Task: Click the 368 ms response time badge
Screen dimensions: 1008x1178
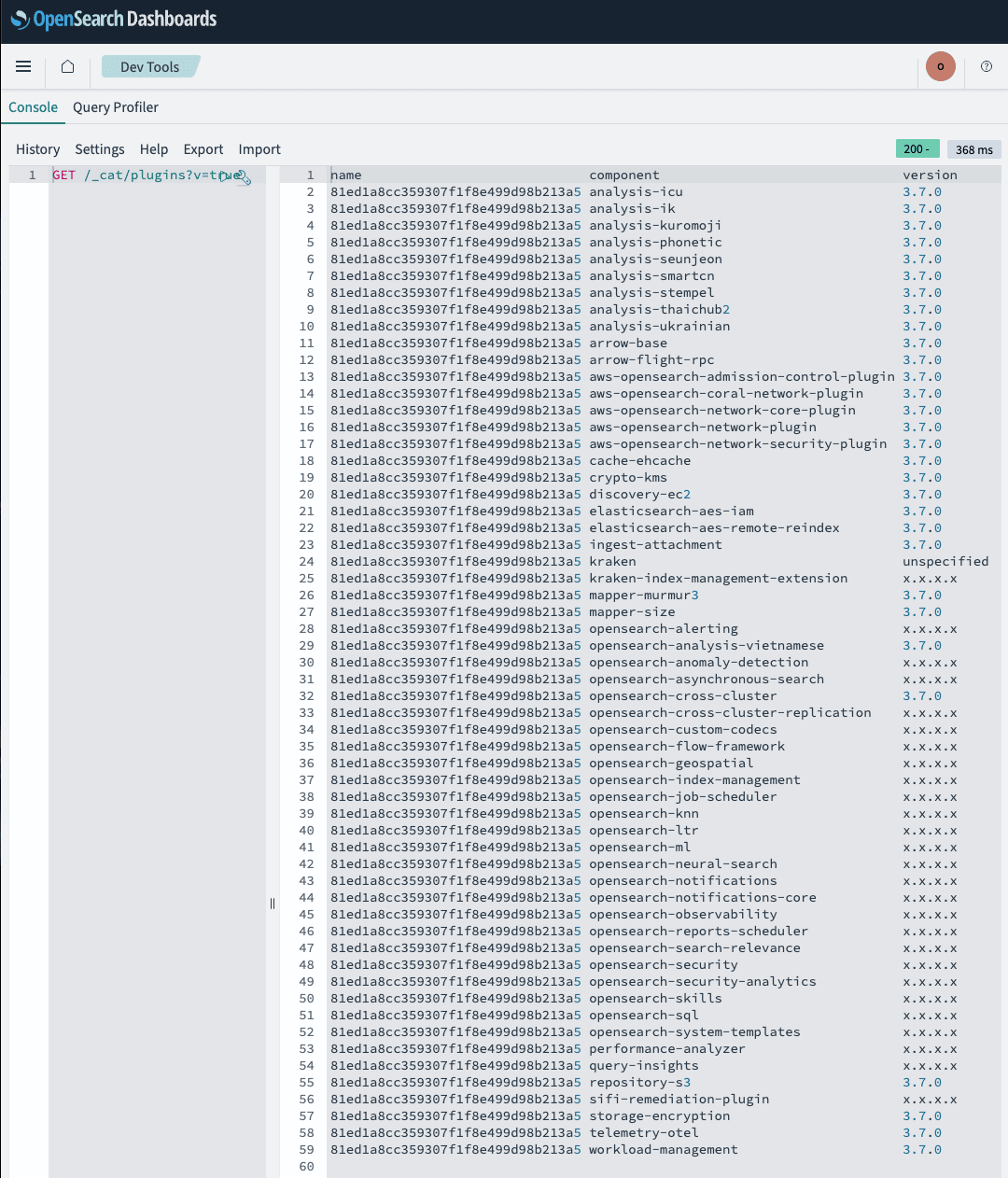Action: 974,149
